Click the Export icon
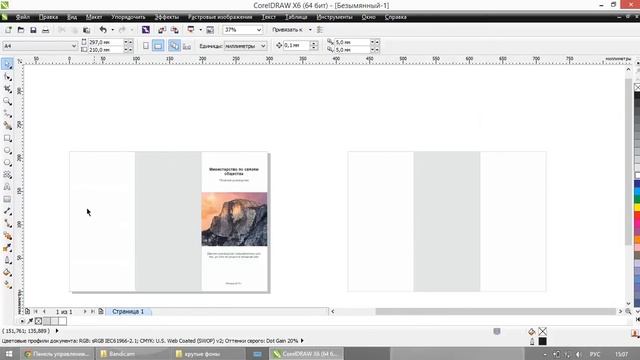The width and height of the screenshot is (640, 360). (x=175, y=30)
